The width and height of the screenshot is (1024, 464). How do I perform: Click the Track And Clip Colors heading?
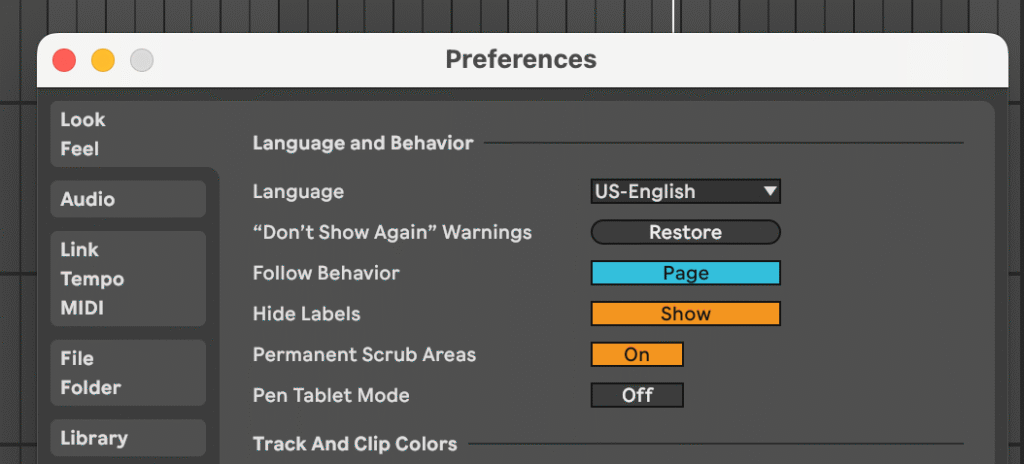click(355, 443)
